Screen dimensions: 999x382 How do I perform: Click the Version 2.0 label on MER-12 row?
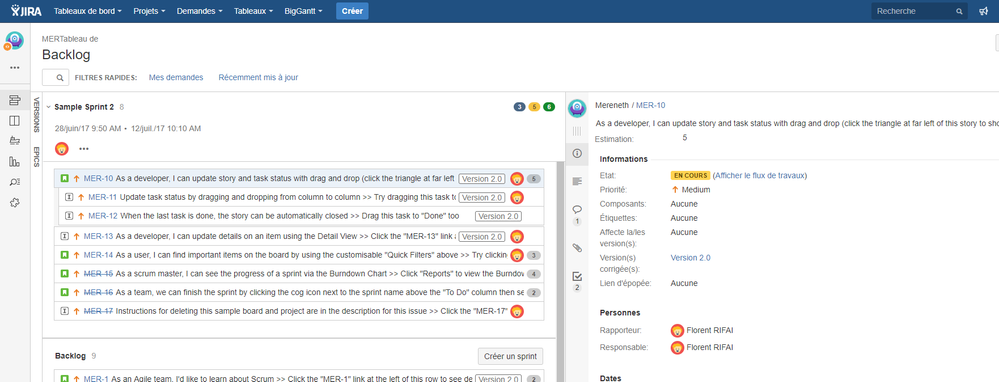tap(499, 216)
